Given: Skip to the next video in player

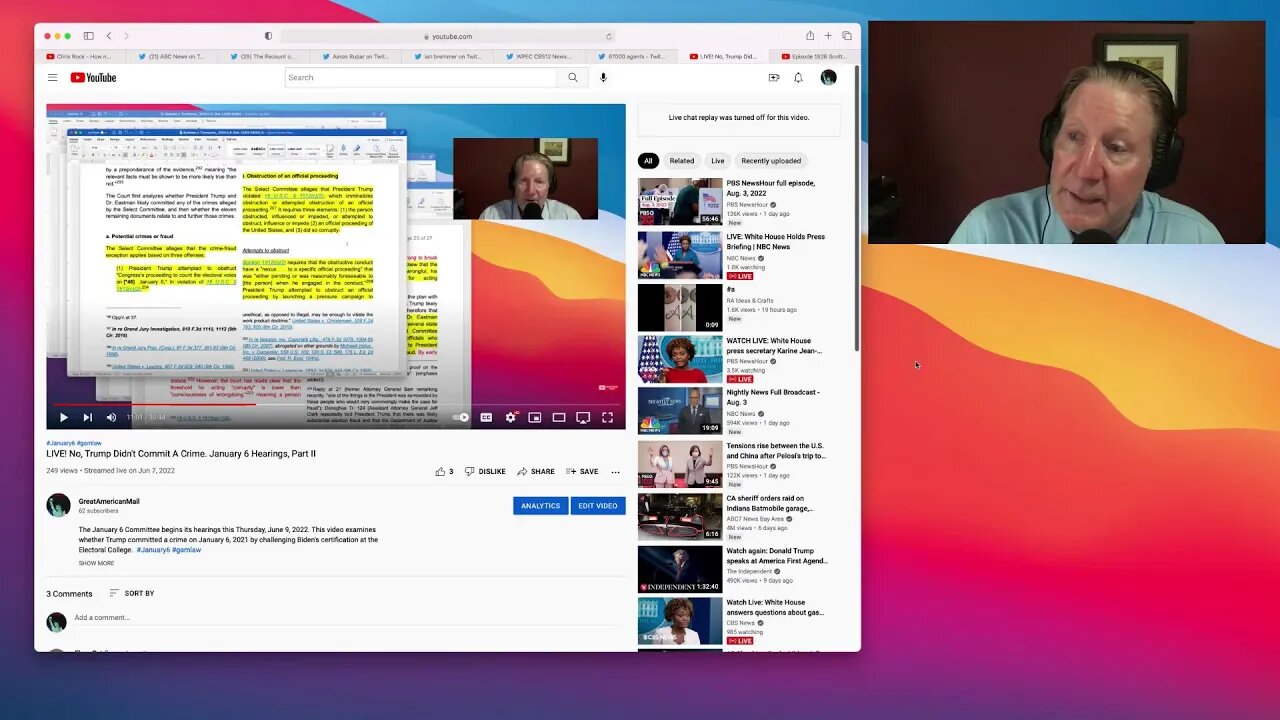Looking at the screenshot, I should point(87,417).
